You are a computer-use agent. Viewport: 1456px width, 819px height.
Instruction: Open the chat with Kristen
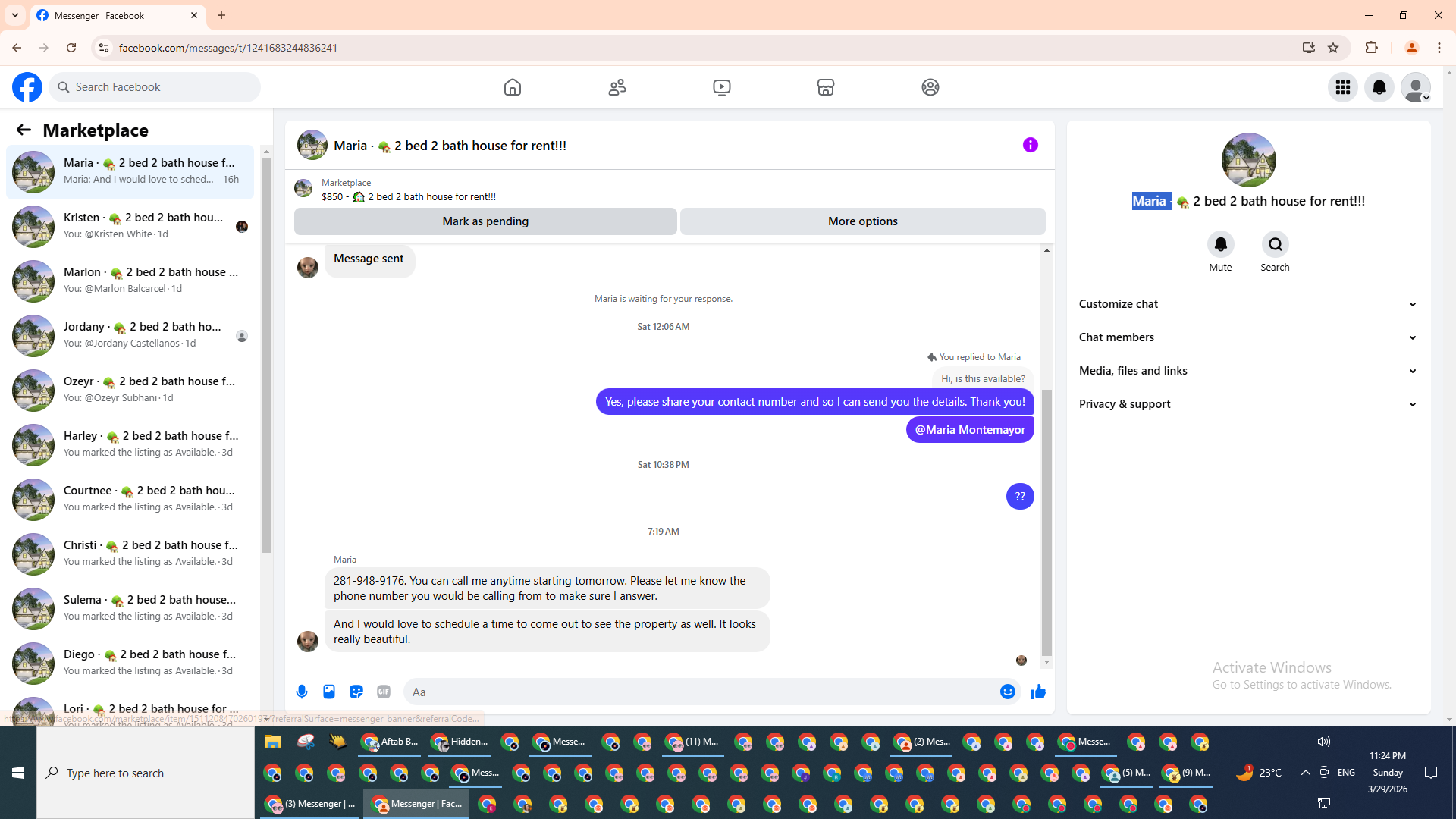[x=130, y=227]
